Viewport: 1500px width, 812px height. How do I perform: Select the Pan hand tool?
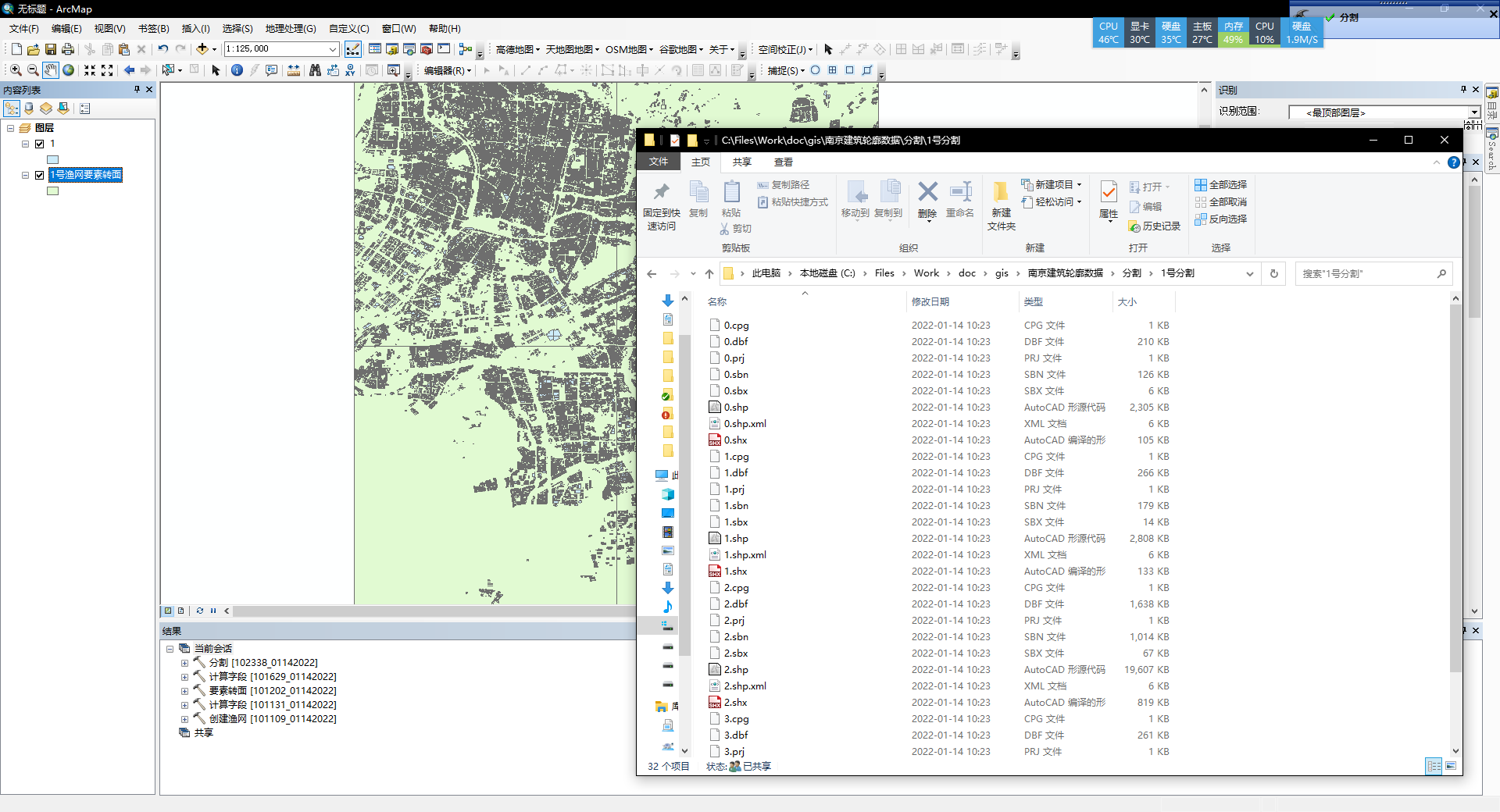pyautogui.click(x=51, y=70)
